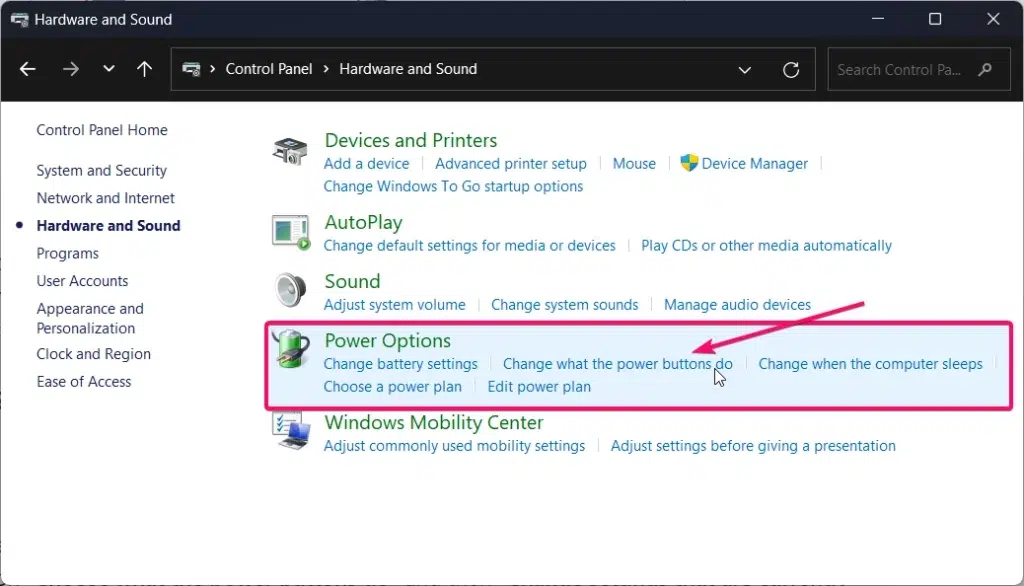
Task: Click Play CDs or other media automatically
Action: [766, 246]
